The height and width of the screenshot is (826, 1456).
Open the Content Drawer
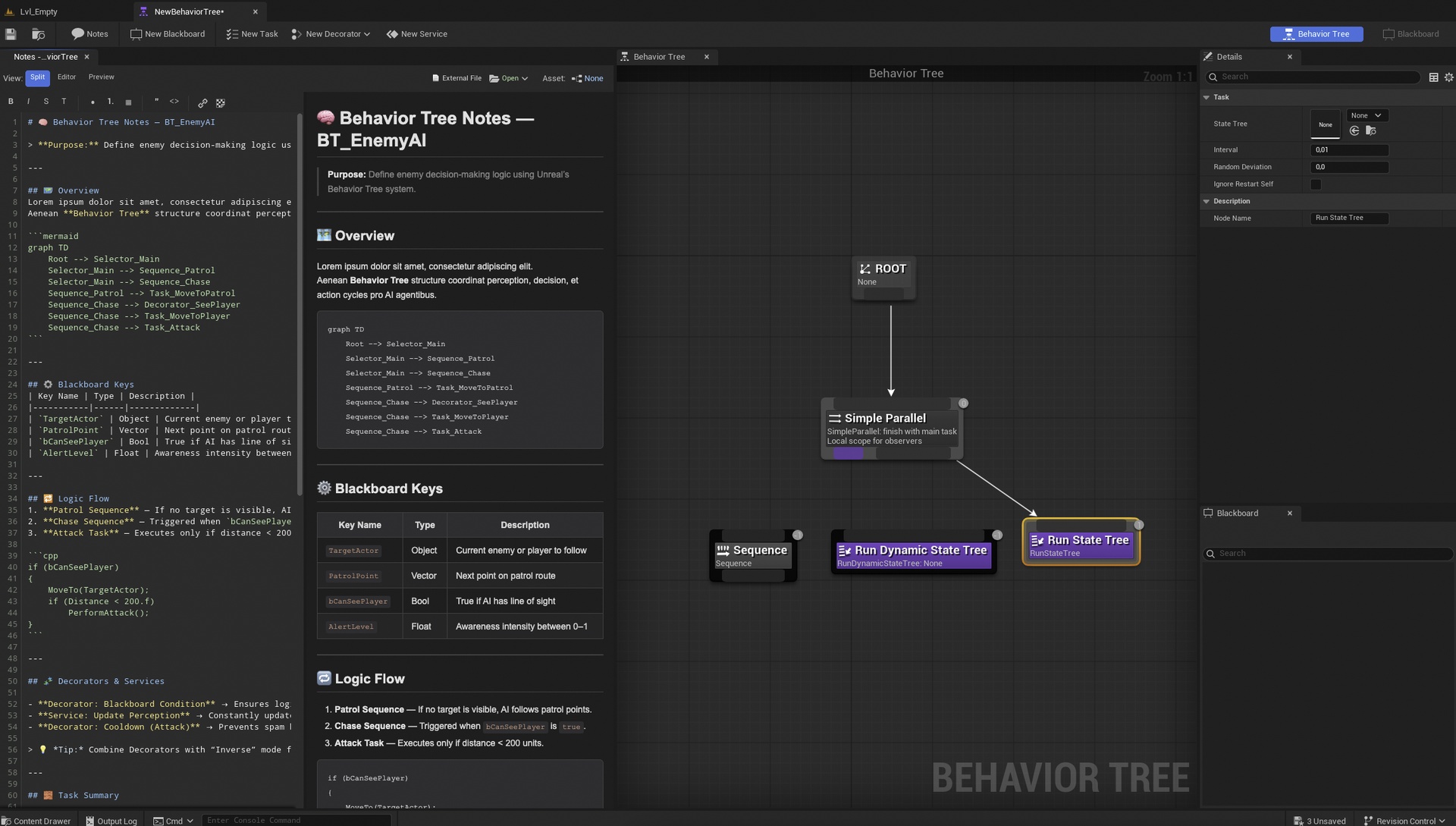pos(36,820)
